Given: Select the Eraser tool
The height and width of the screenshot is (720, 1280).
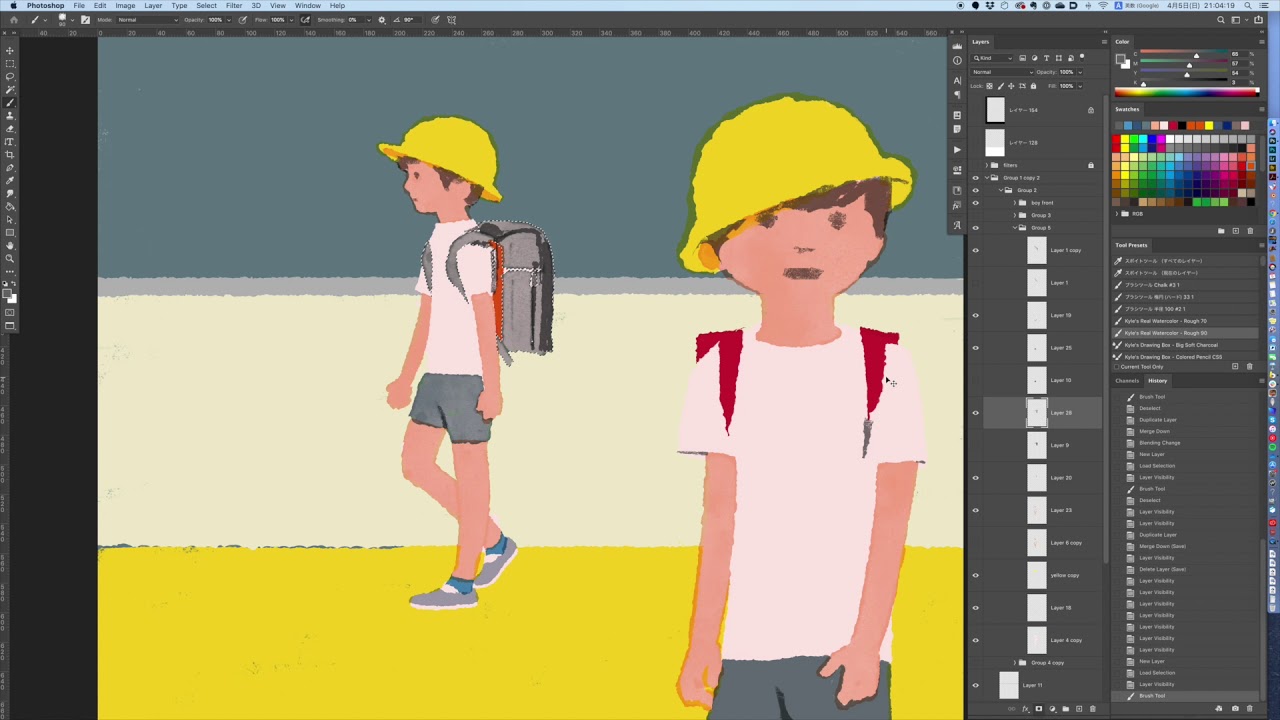Looking at the screenshot, I should [x=10, y=129].
